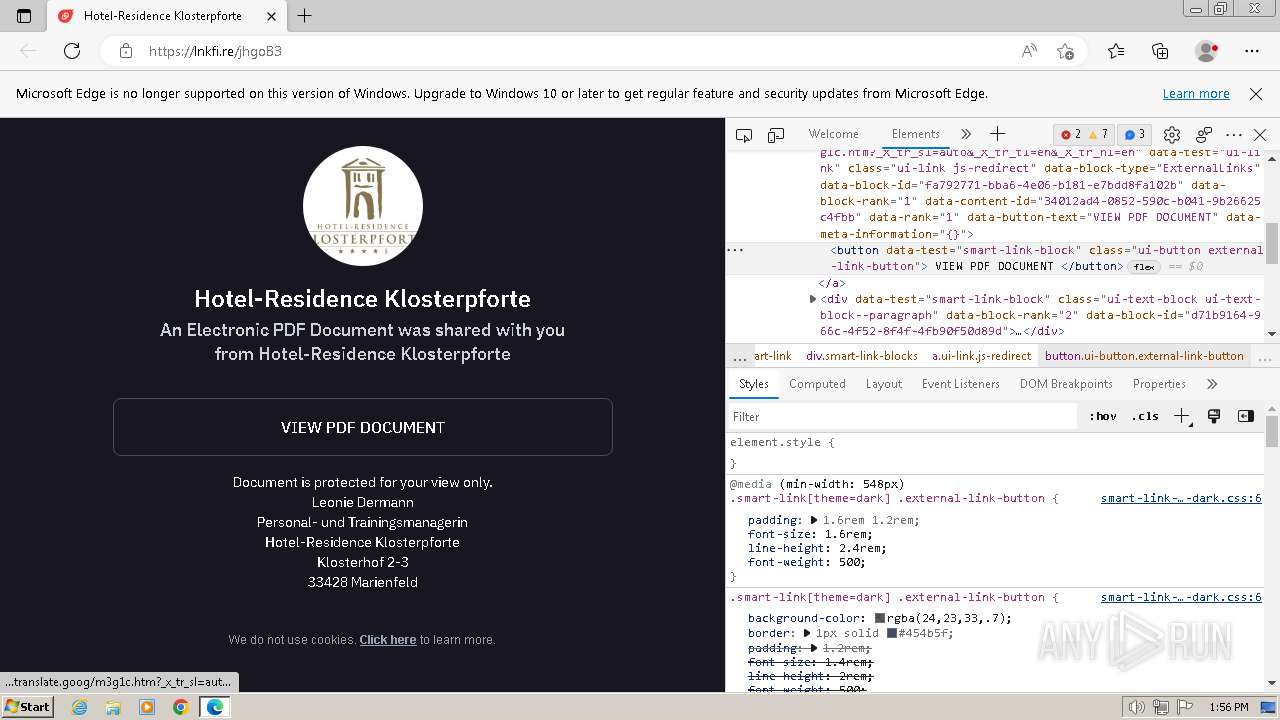Follow the Learn more link in notification
The image size is (1280, 720).
tap(1196, 94)
